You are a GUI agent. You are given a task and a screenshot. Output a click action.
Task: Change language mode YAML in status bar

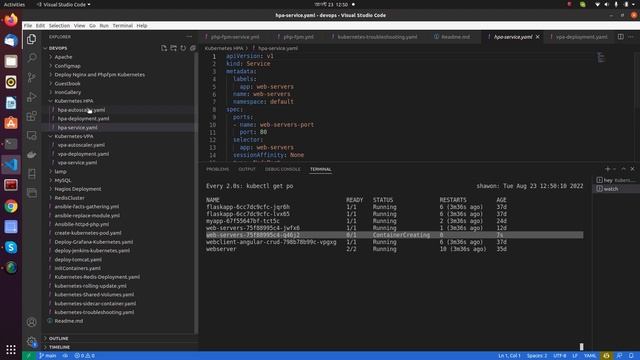point(590,356)
